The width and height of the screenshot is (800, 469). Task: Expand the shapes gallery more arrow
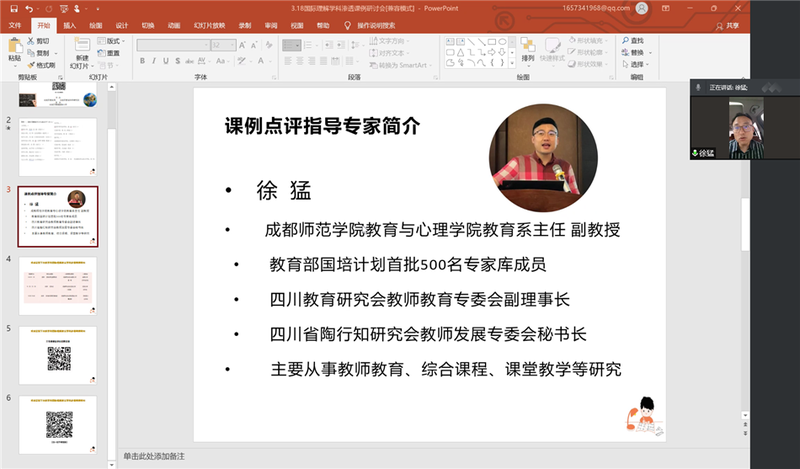click(512, 64)
